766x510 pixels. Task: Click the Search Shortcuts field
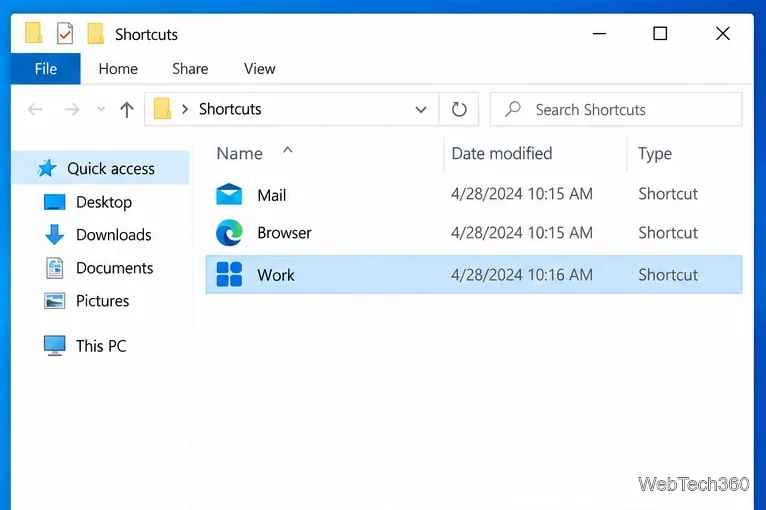pyautogui.click(x=616, y=109)
